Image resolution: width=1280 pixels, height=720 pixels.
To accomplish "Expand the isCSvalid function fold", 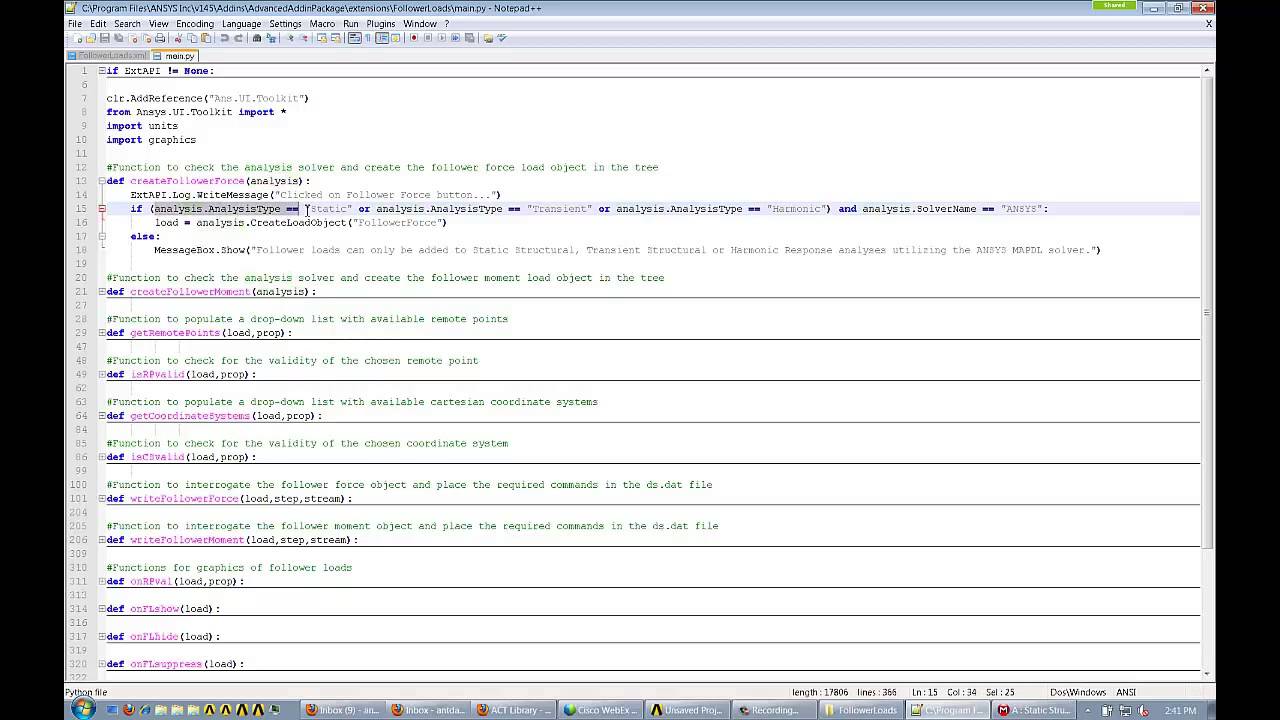I will coord(101,457).
